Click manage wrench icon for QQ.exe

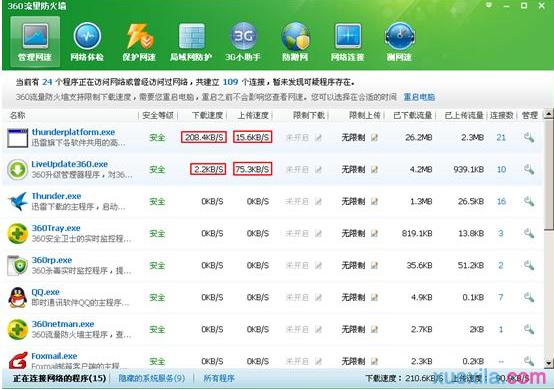coord(529,297)
